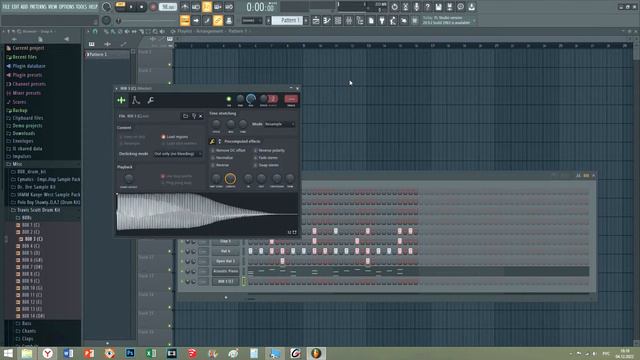Open the Pattern 1 selector dropdown

click(x=287, y=20)
